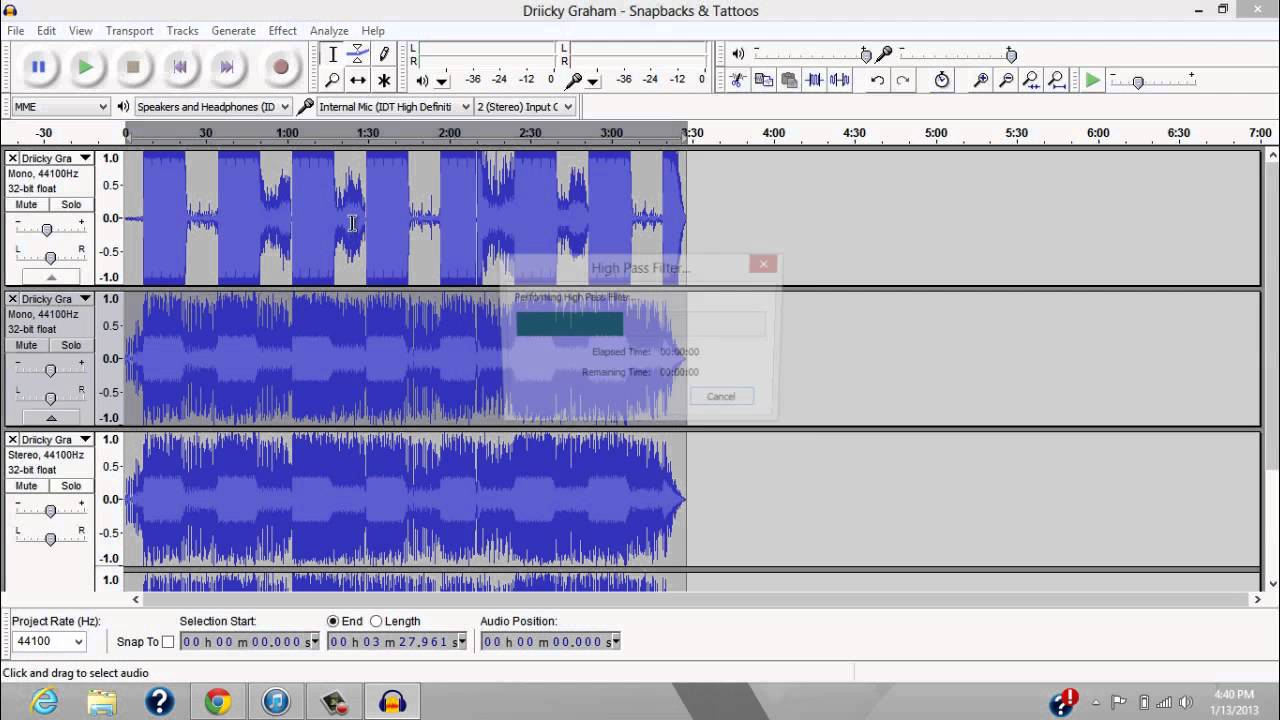Image resolution: width=1280 pixels, height=720 pixels.
Task: Open Internet Explorer from the taskbar
Action: point(44,702)
